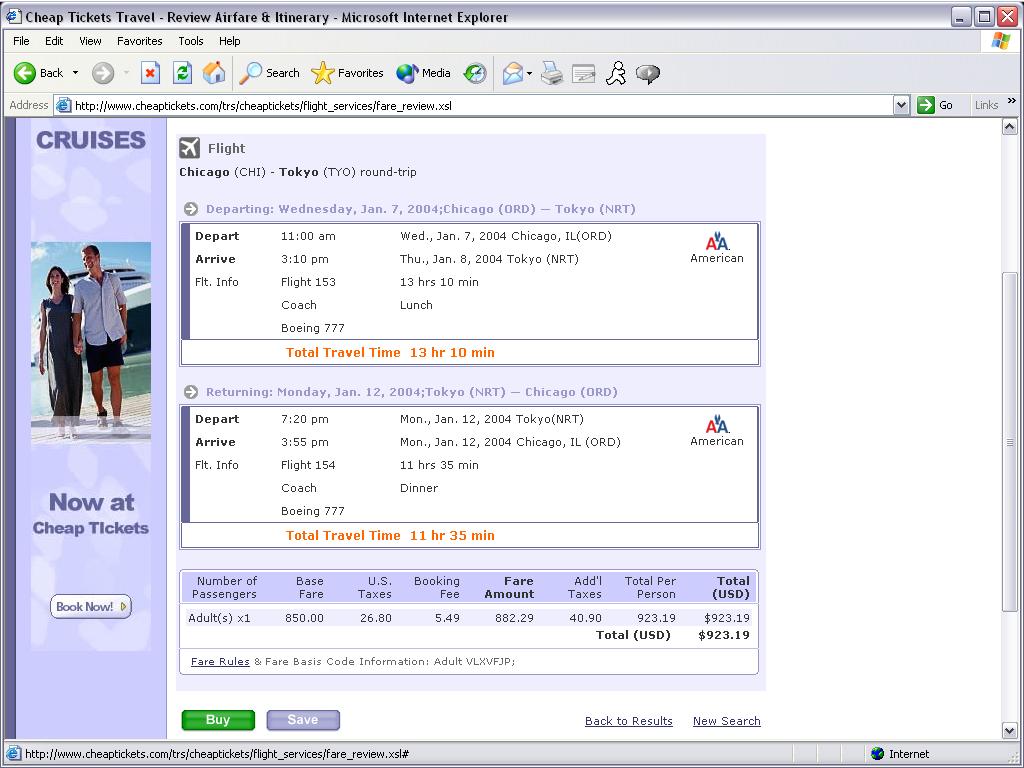1024x768 pixels.
Task: Follow the Back to Results link
Action: click(x=628, y=721)
